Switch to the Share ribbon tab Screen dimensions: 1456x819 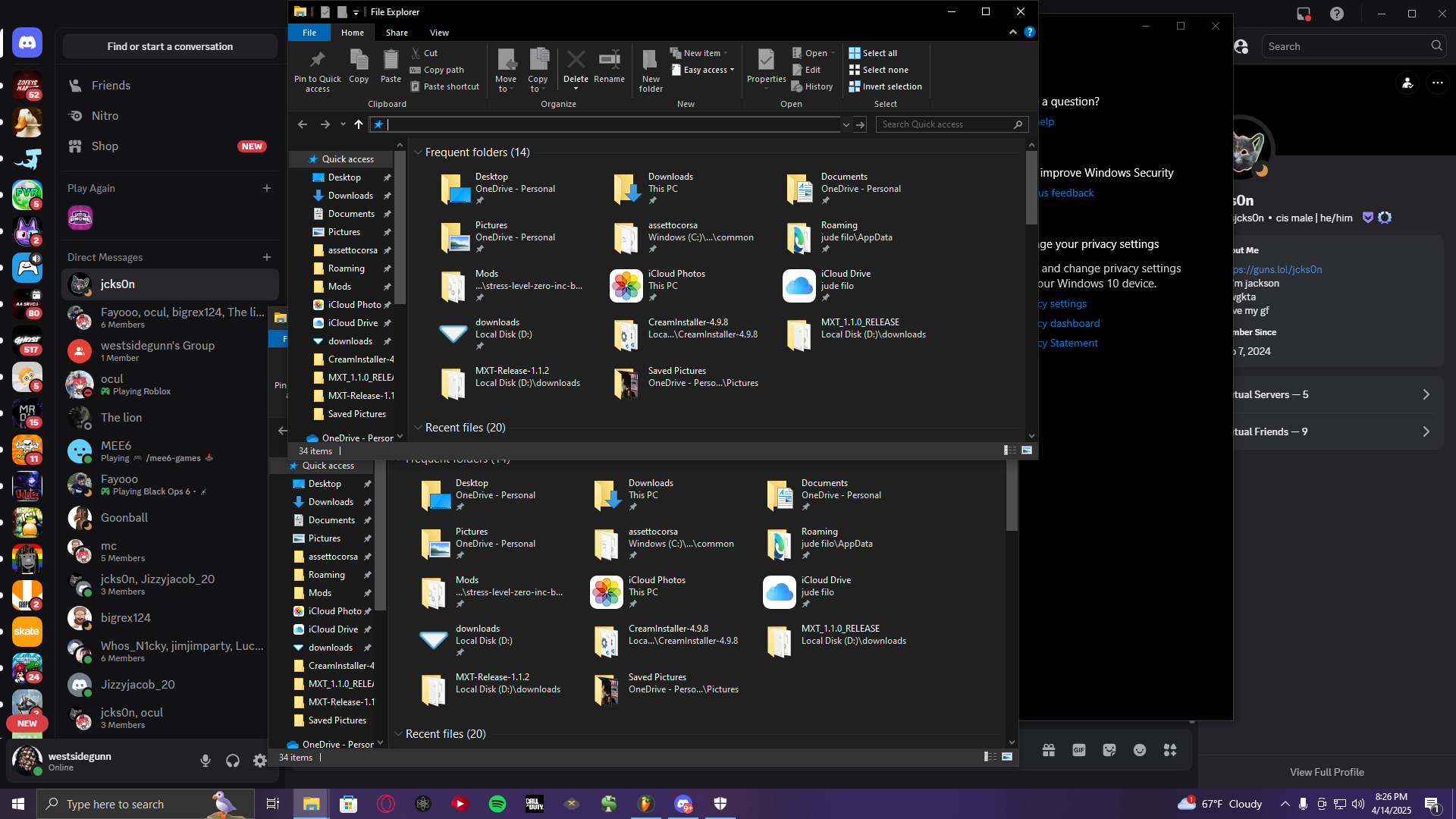click(397, 33)
